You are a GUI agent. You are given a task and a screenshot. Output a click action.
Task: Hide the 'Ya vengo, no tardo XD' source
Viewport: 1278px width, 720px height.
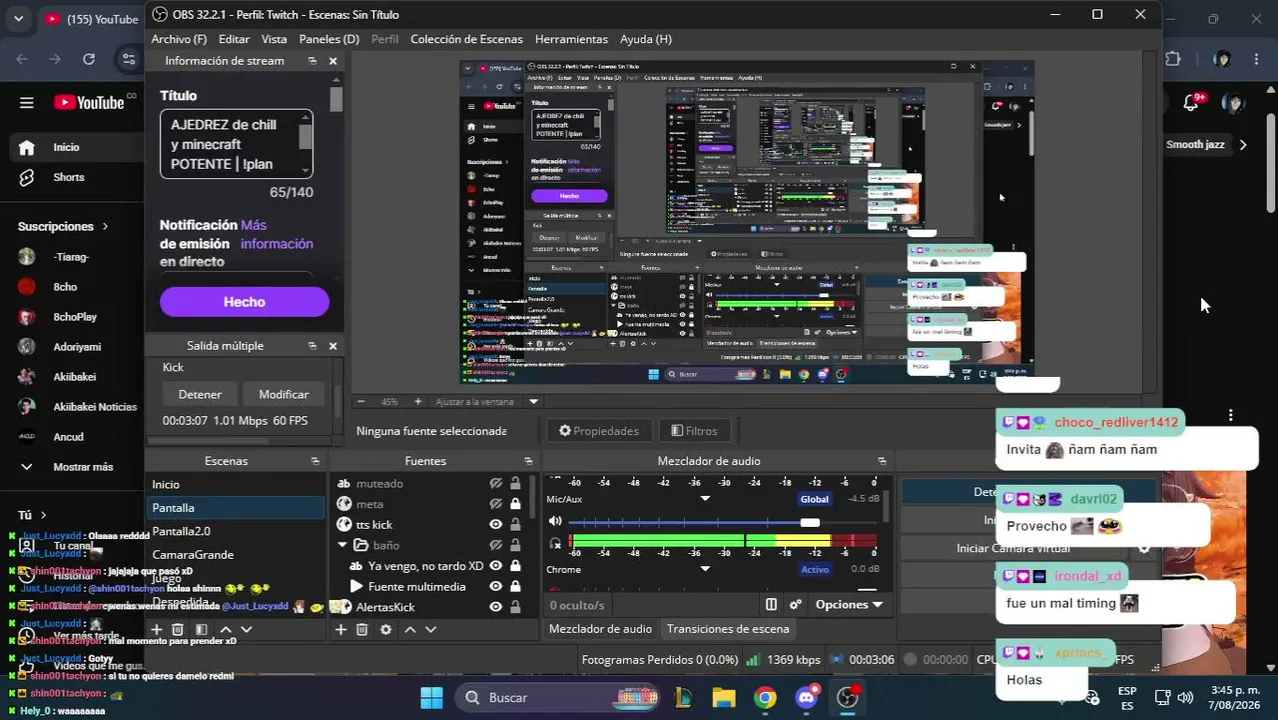click(495, 566)
